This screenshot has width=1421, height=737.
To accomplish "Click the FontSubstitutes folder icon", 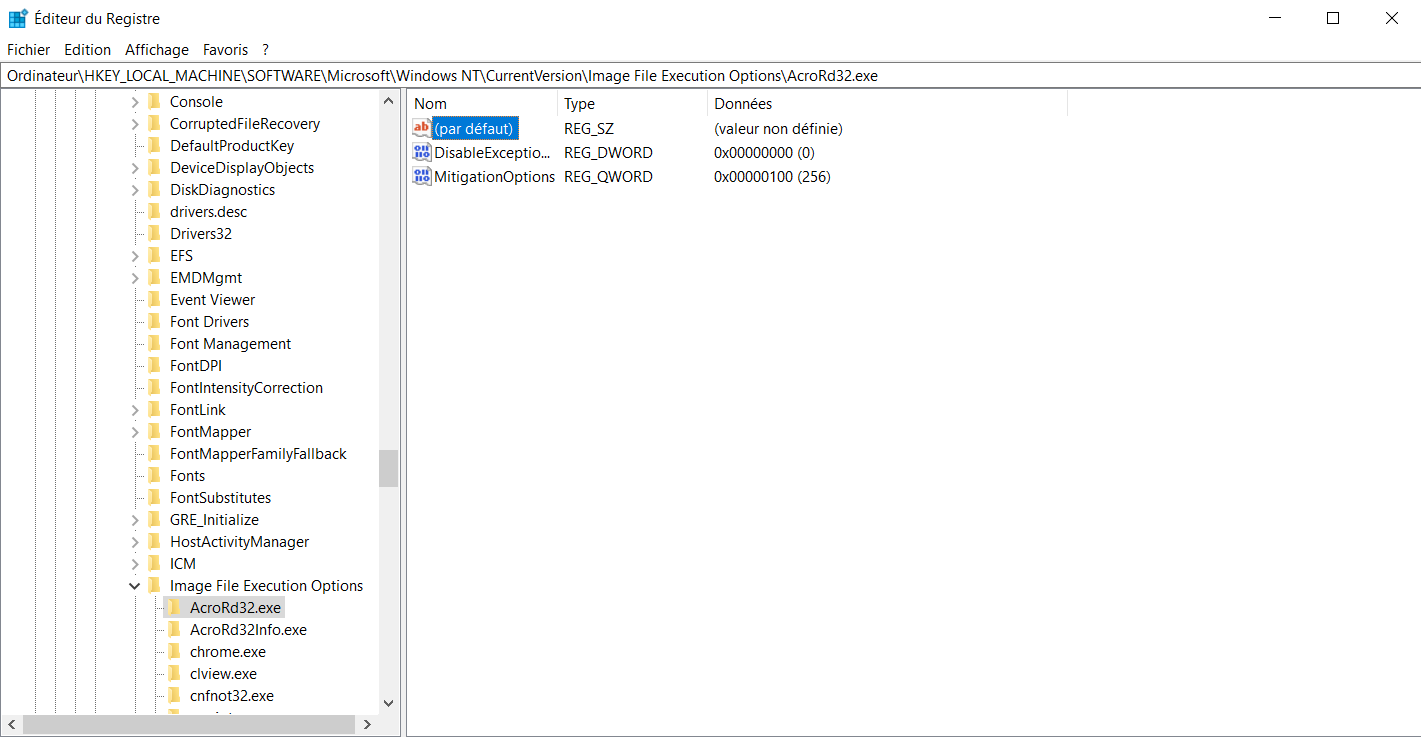I will tap(154, 498).
